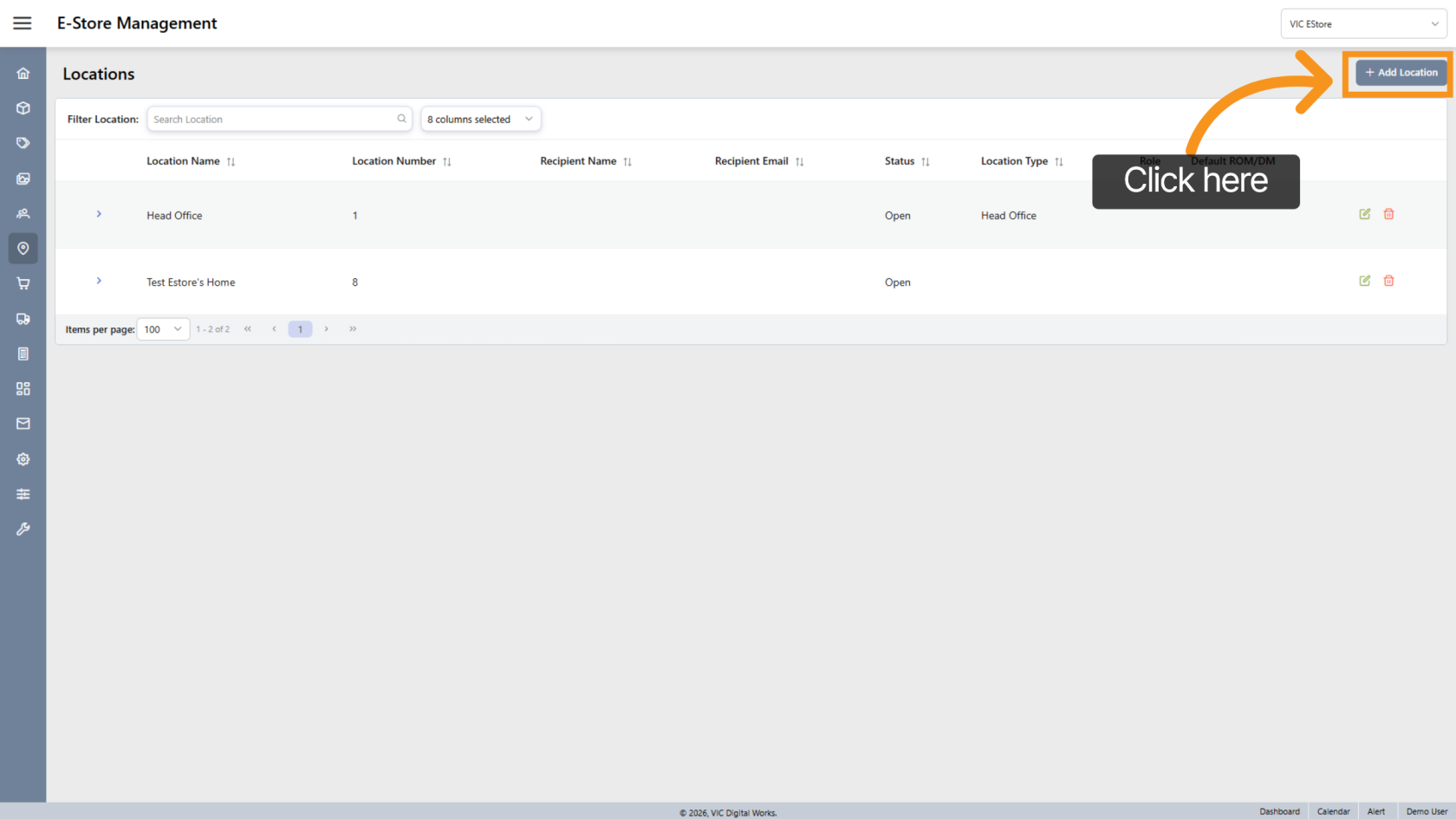Click the price tag sidebar icon
1456x819 pixels.
click(23, 143)
